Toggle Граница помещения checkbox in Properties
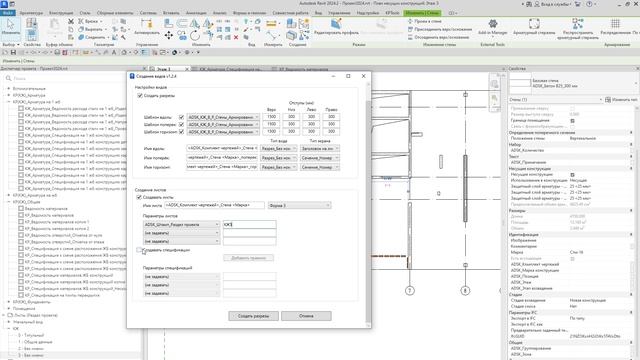Screen dimensions: 640x360 pyautogui.click(x=572, y=121)
